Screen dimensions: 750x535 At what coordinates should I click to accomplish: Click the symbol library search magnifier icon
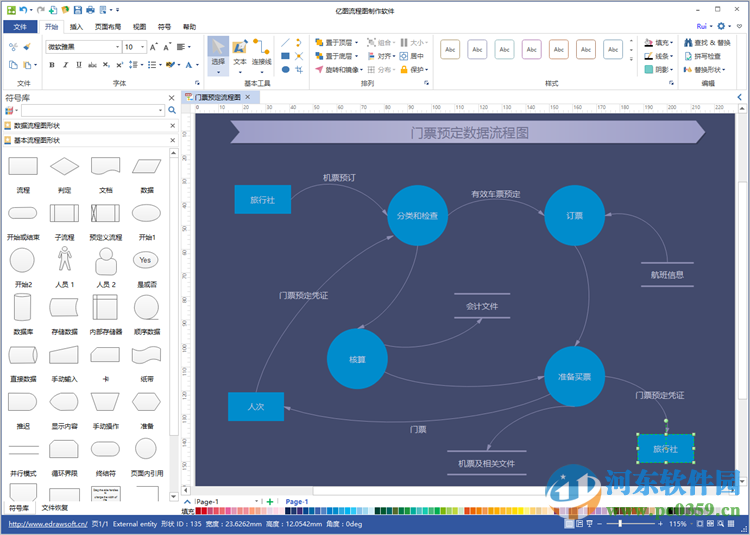pos(172,110)
